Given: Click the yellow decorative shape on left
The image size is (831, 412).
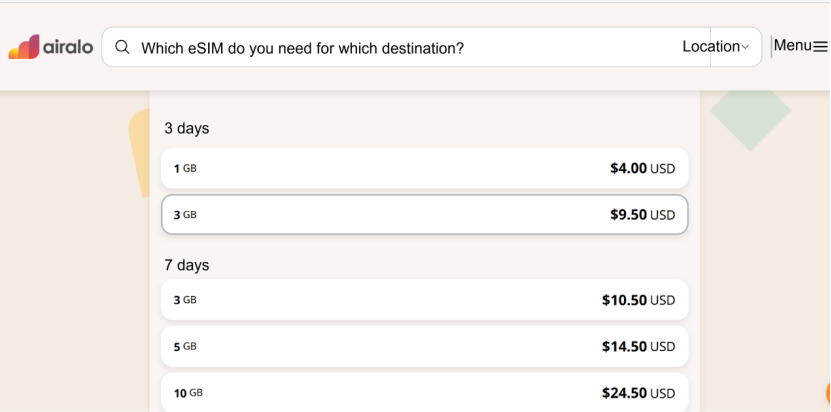Looking at the screenshot, I should pos(141,150).
